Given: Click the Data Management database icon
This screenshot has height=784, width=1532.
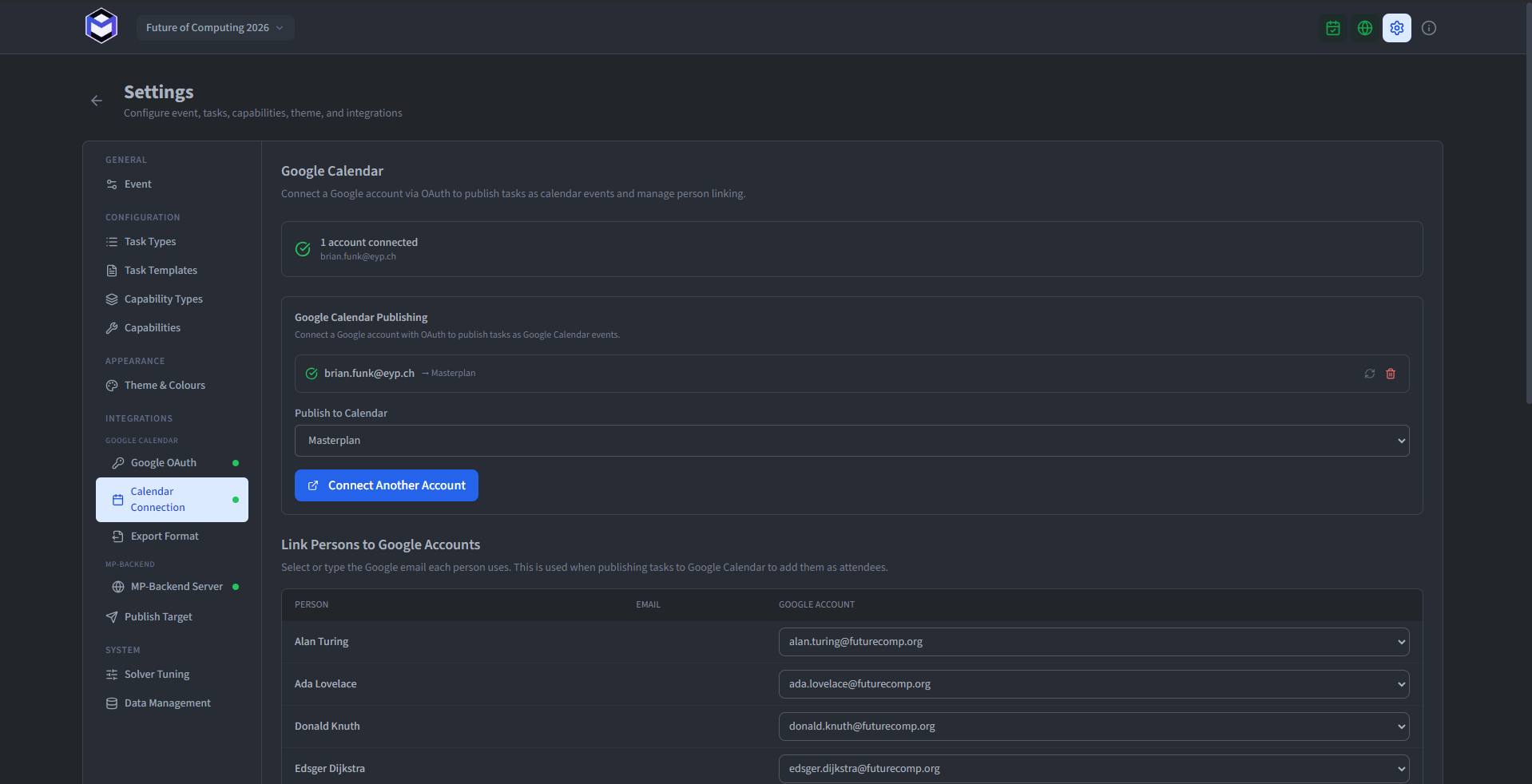Looking at the screenshot, I should (x=112, y=703).
